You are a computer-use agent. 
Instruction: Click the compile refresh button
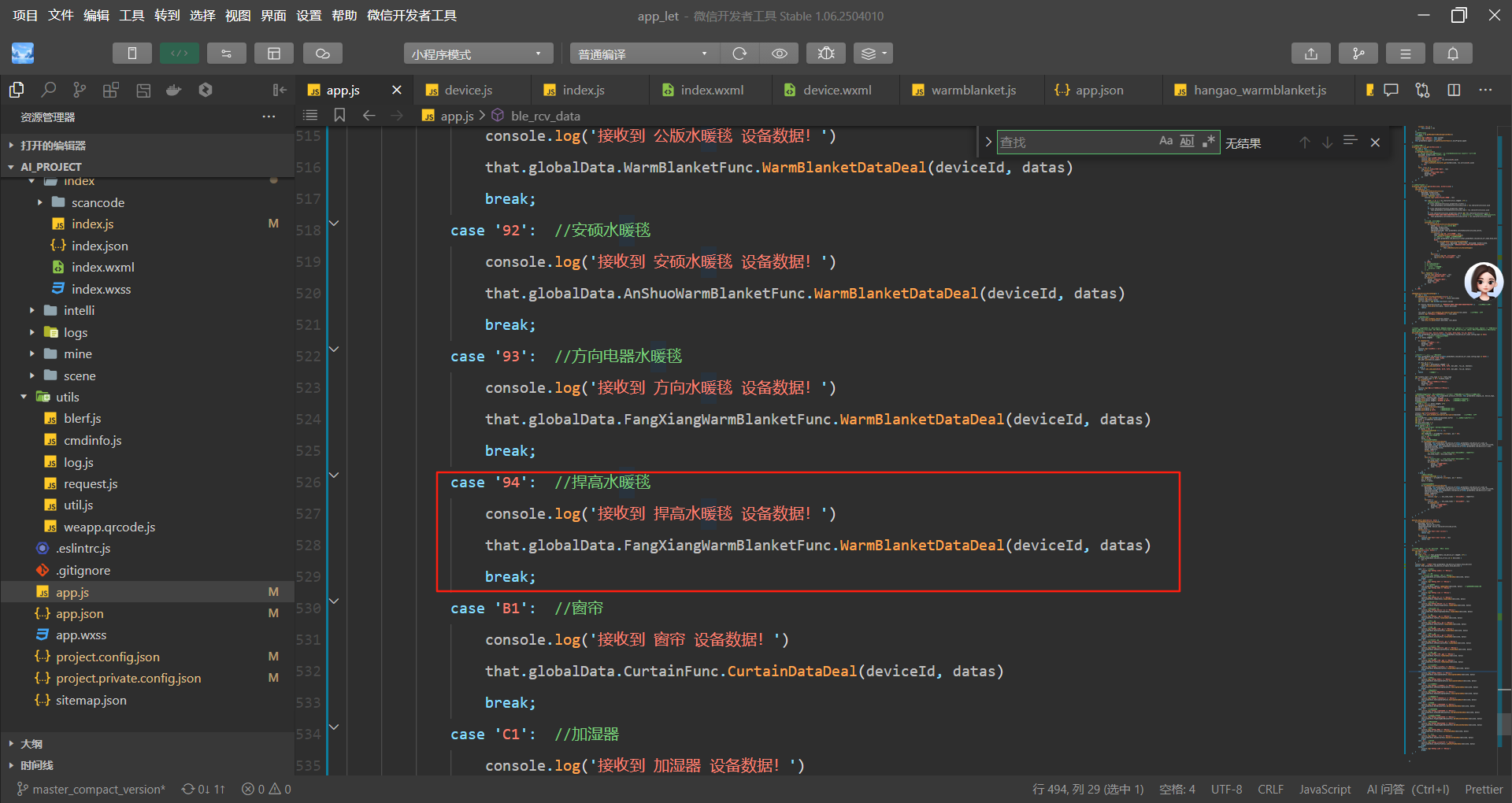[x=739, y=54]
